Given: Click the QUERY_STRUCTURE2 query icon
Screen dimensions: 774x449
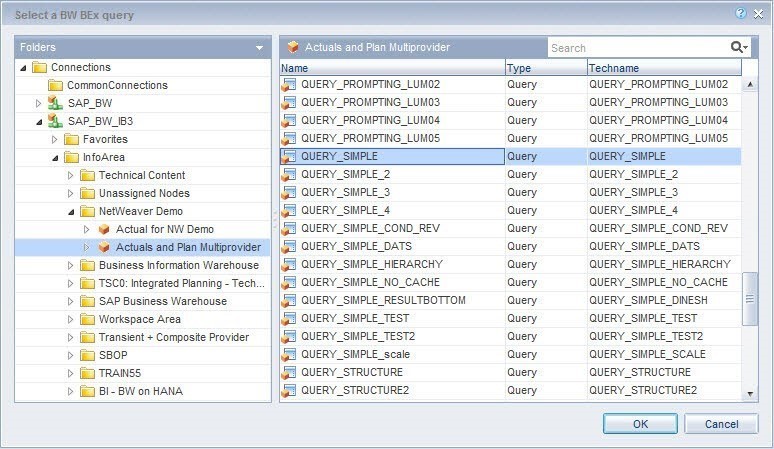Looking at the screenshot, I should click(289, 390).
